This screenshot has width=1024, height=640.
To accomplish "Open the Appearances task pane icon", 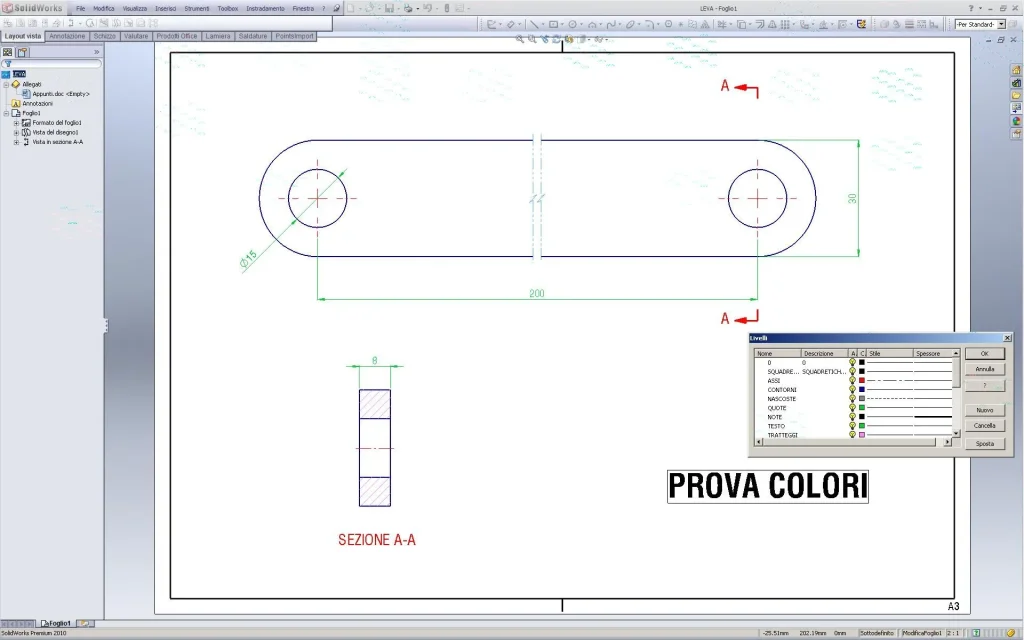I will (1016, 121).
